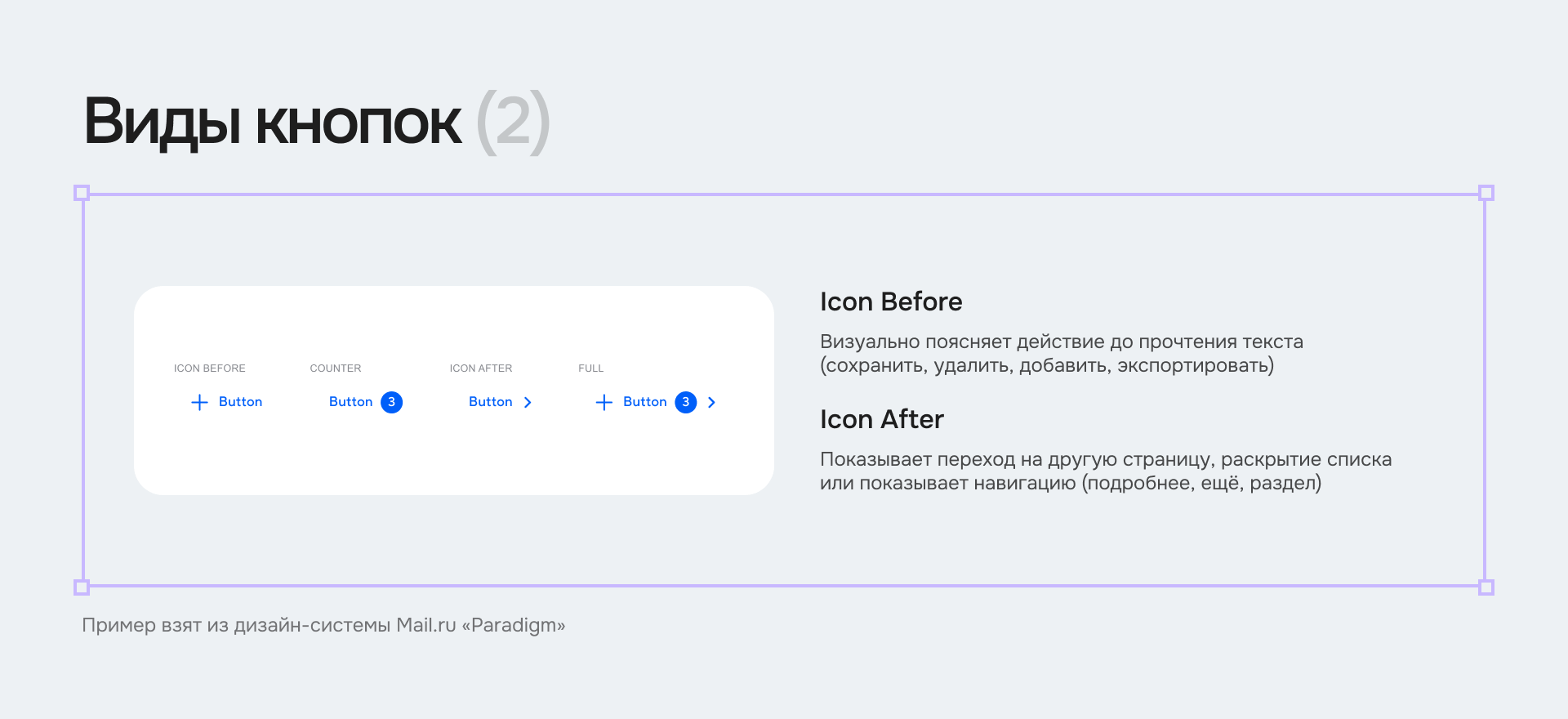Select the Icon After section heading
This screenshot has width=1568, height=719.
point(881,419)
